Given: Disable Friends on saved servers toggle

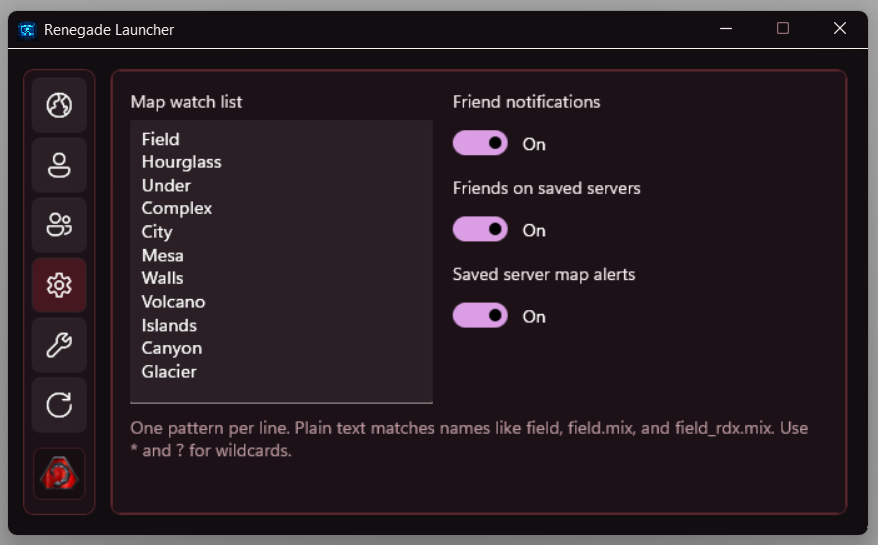Looking at the screenshot, I should [x=480, y=230].
